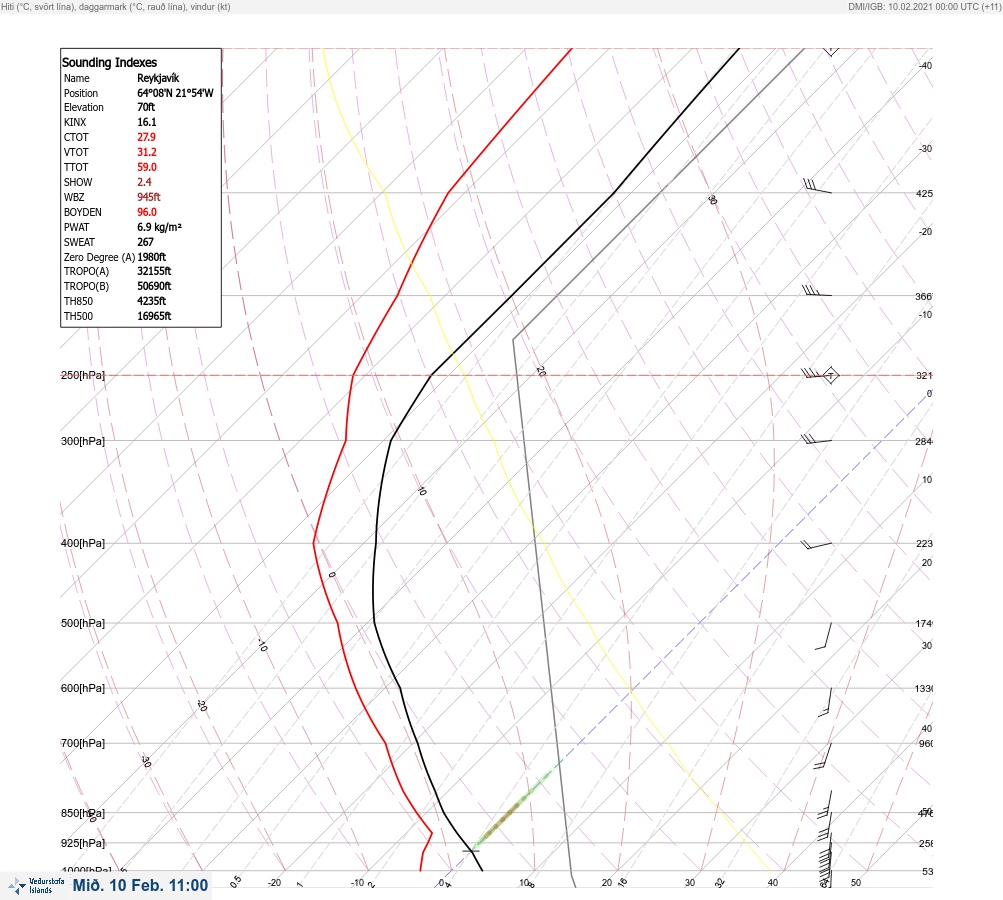
Task: Select the SWEAT value 267
Action: click(x=145, y=242)
